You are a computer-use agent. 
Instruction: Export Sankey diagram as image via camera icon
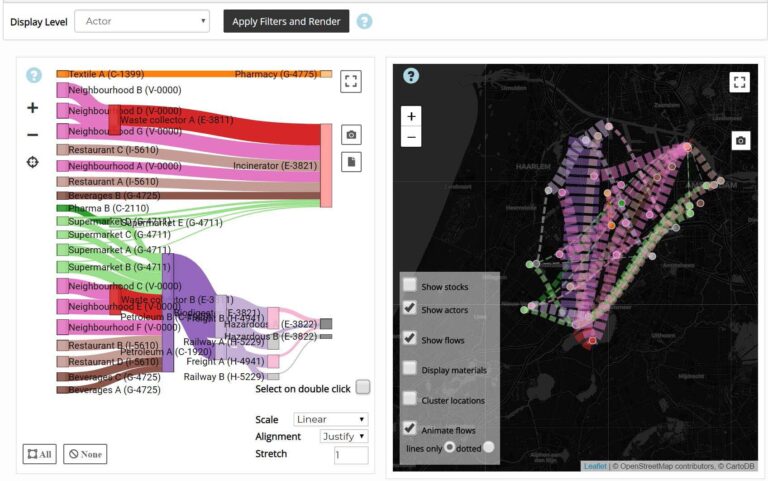point(351,135)
